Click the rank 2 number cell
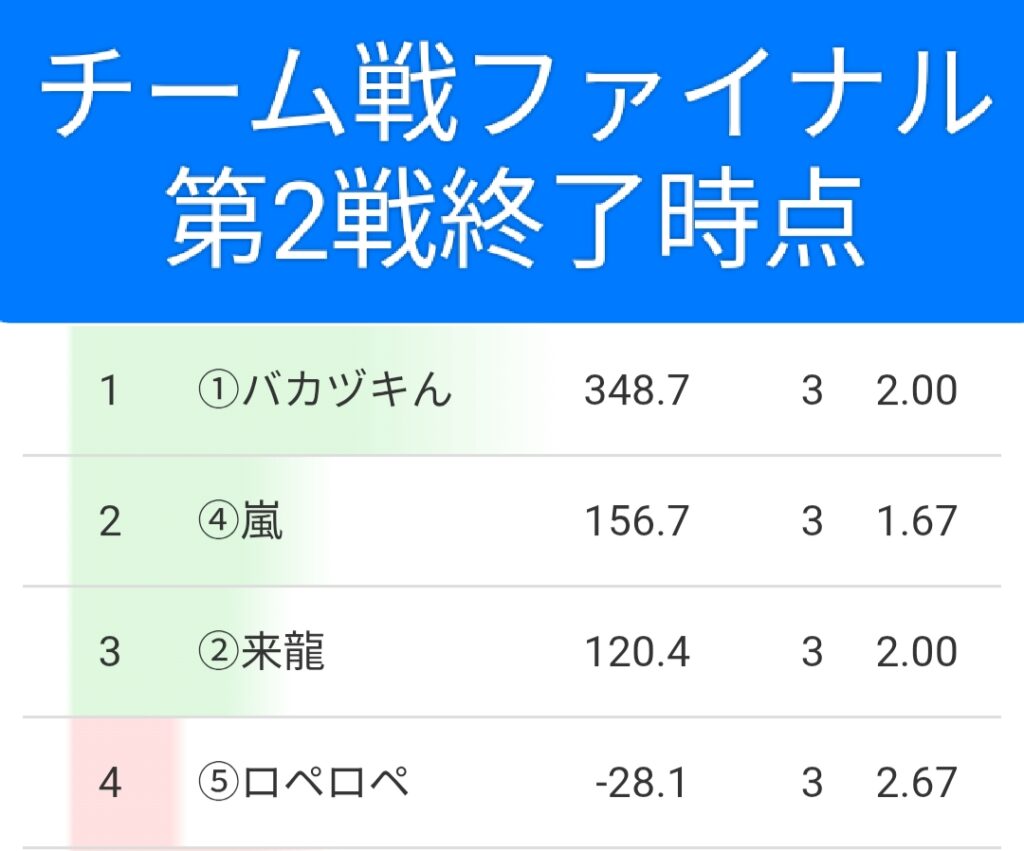1024x851 pixels. (110, 522)
